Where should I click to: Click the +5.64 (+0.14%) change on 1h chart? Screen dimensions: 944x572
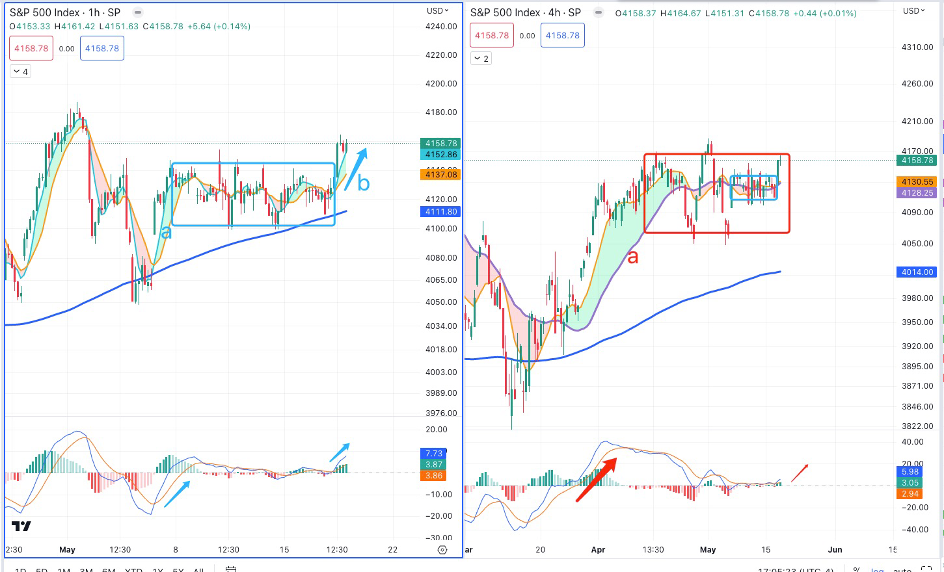coord(219,26)
